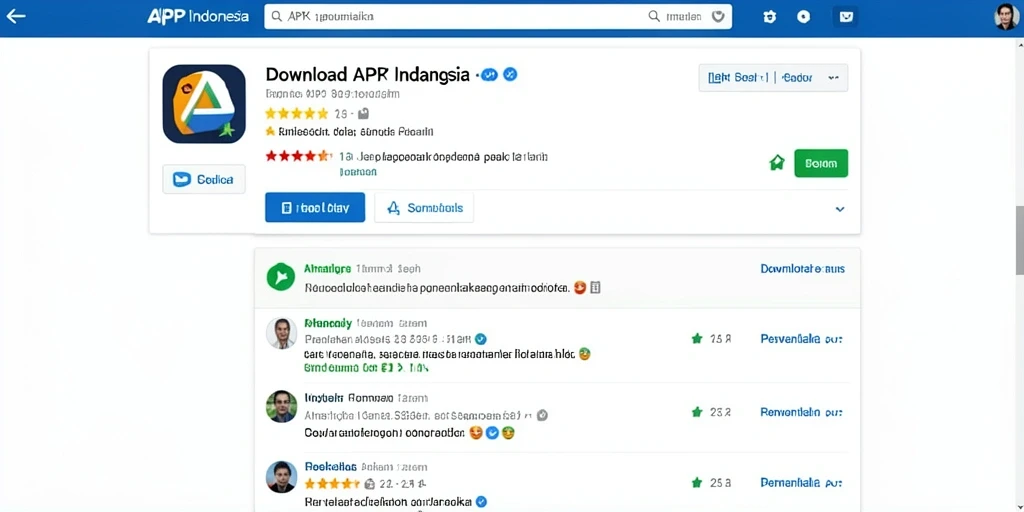
Task: Click the green star beside 23.2 in Inybalis row
Action: 697,412
